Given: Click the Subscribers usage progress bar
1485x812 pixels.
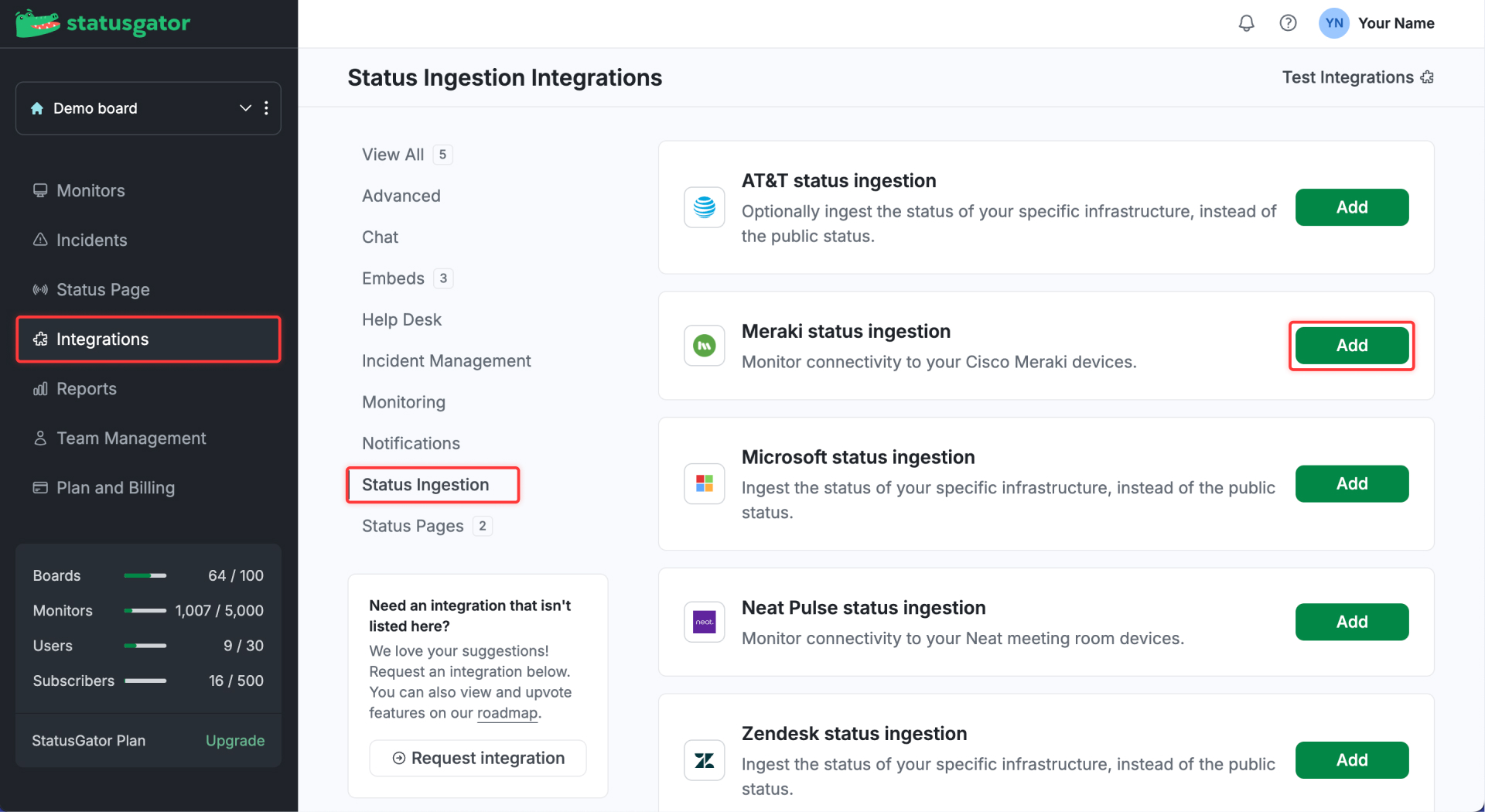Looking at the screenshot, I should click(x=145, y=681).
